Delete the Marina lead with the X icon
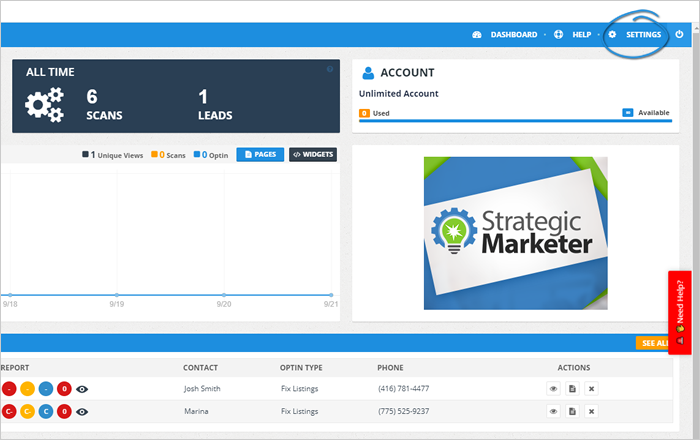 (x=591, y=411)
